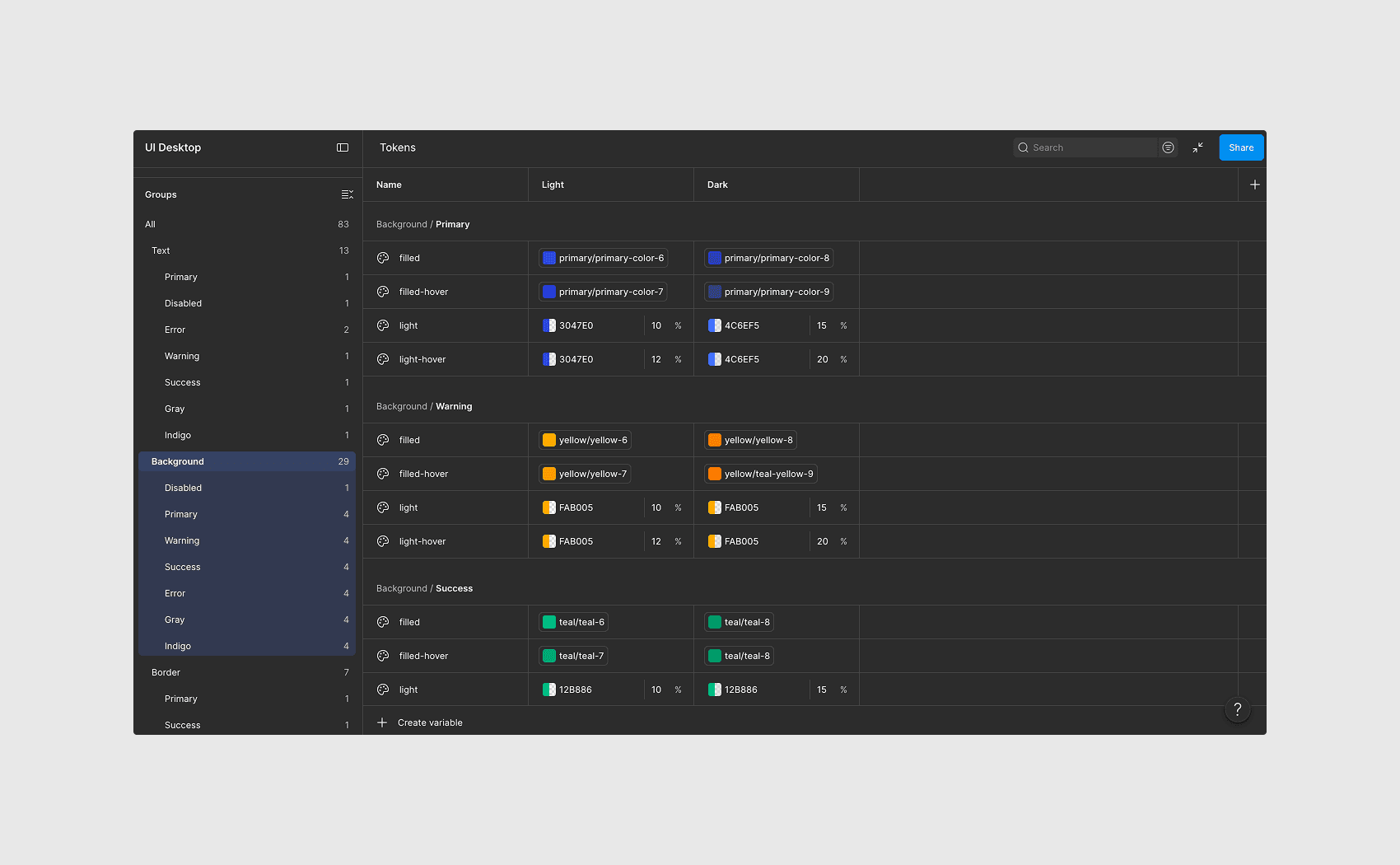Toggle the sidebar panel icon
This screenshot has width=1400, height=865.
343,147
